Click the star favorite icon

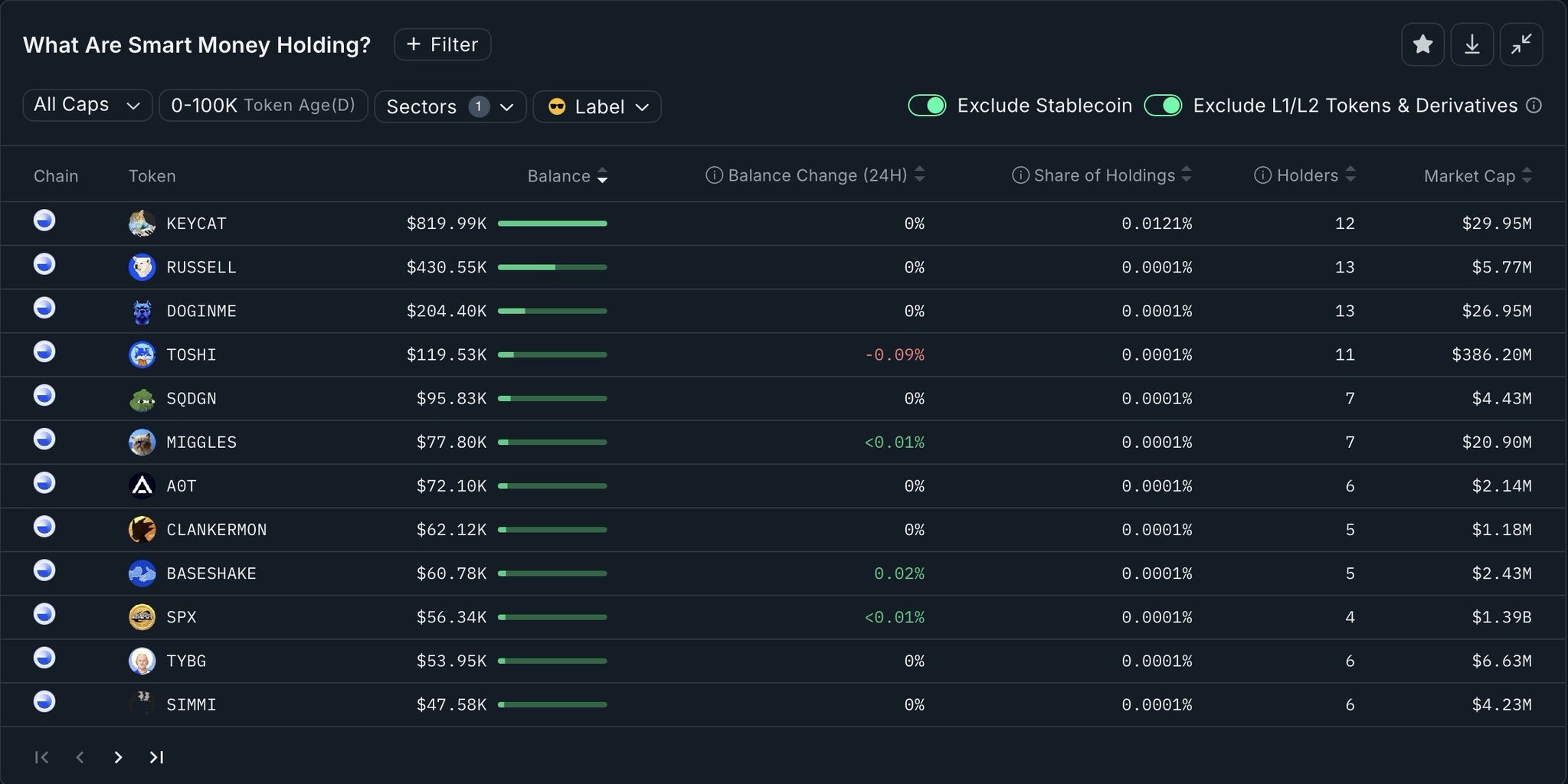coord(1422,44)
